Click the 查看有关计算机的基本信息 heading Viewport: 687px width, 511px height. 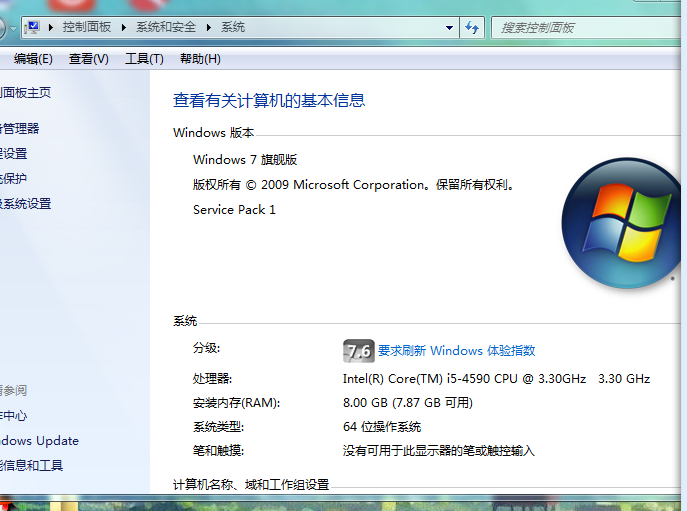pos(269,100)
